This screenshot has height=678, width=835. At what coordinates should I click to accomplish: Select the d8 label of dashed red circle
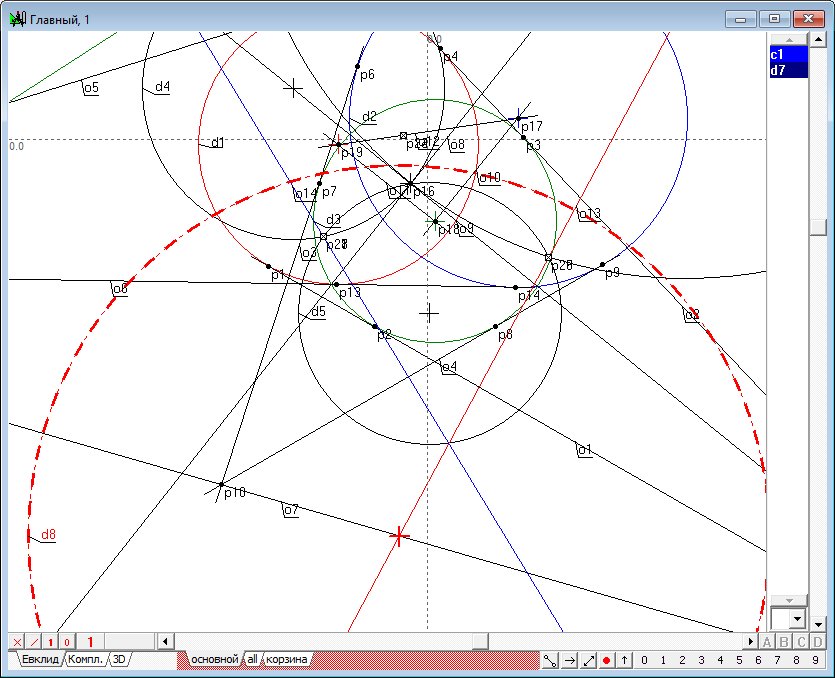click(x=48, y=534)
